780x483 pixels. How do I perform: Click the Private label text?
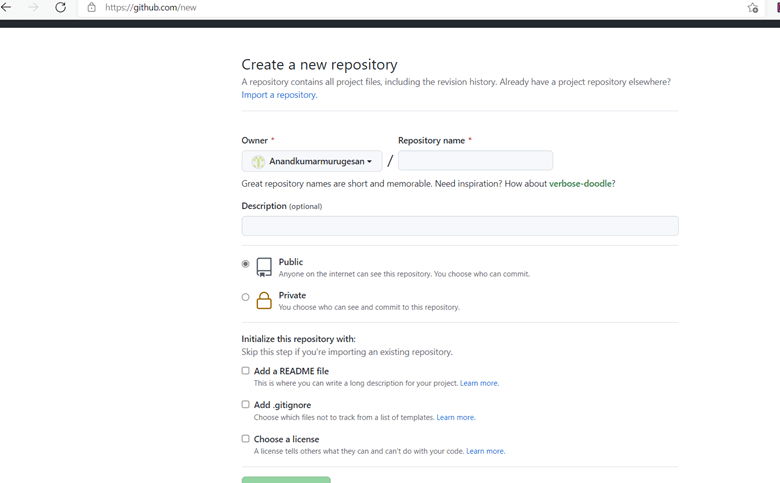[x=292, y=295]
